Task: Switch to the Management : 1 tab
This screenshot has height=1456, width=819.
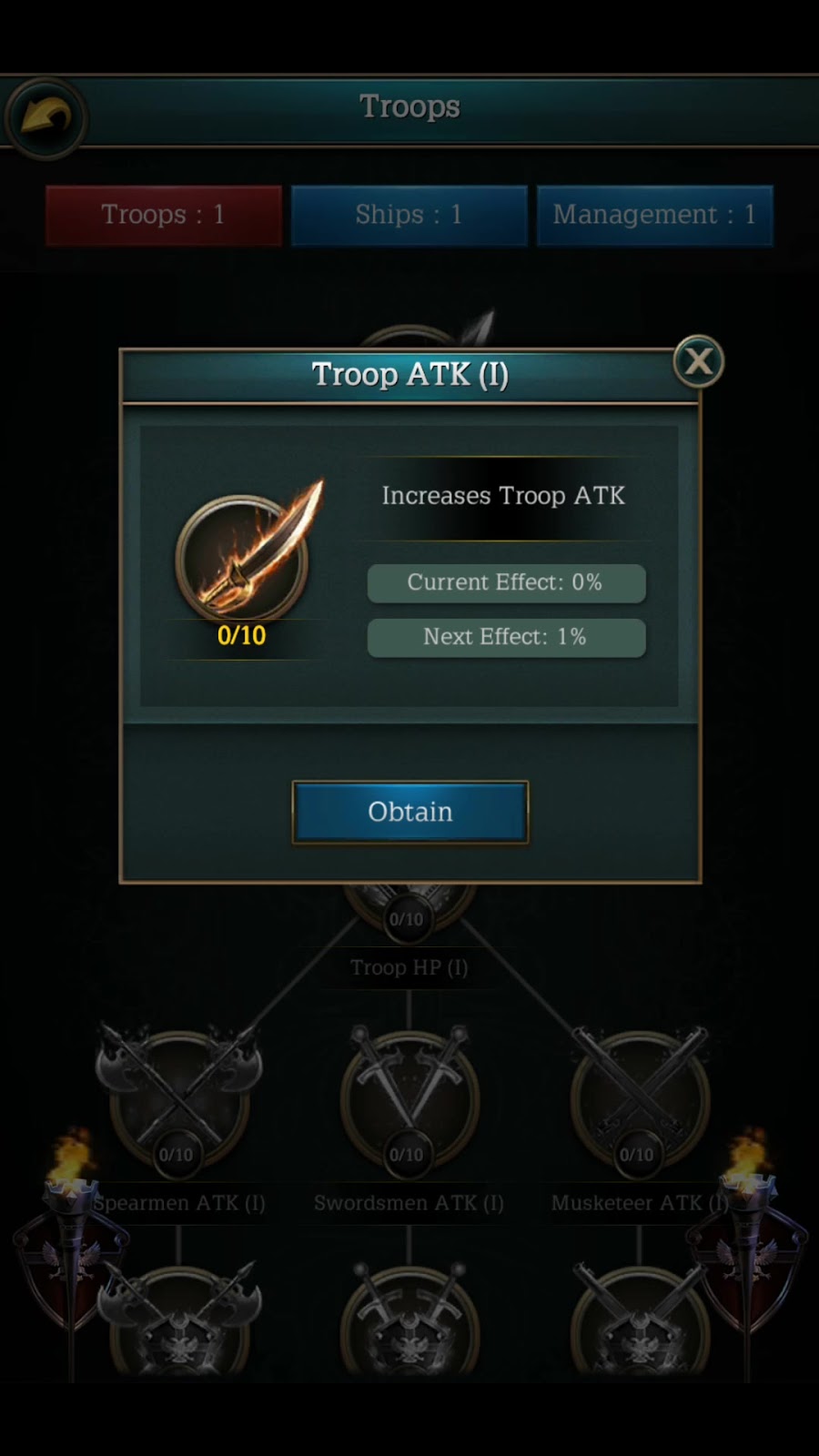Action: click(655, 216)
